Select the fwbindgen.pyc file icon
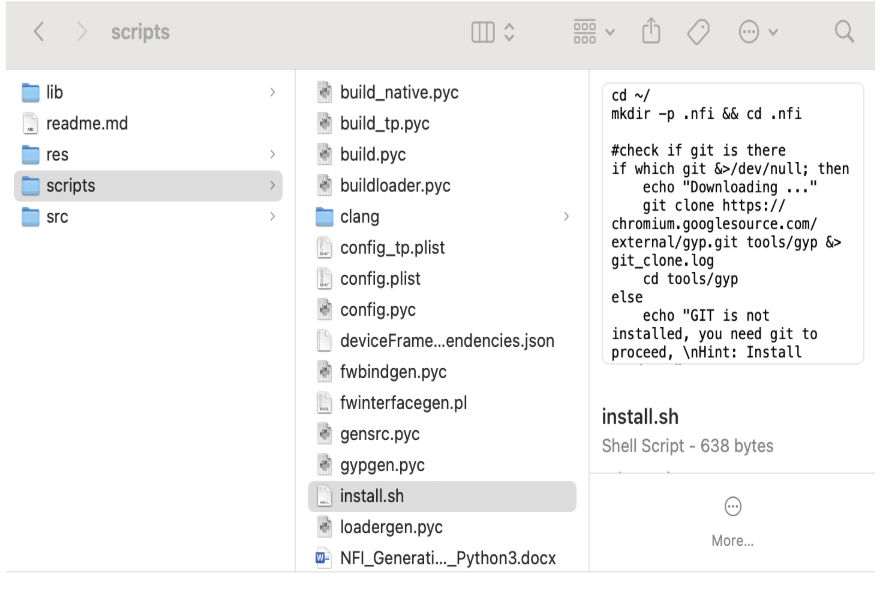 point(325,371)
